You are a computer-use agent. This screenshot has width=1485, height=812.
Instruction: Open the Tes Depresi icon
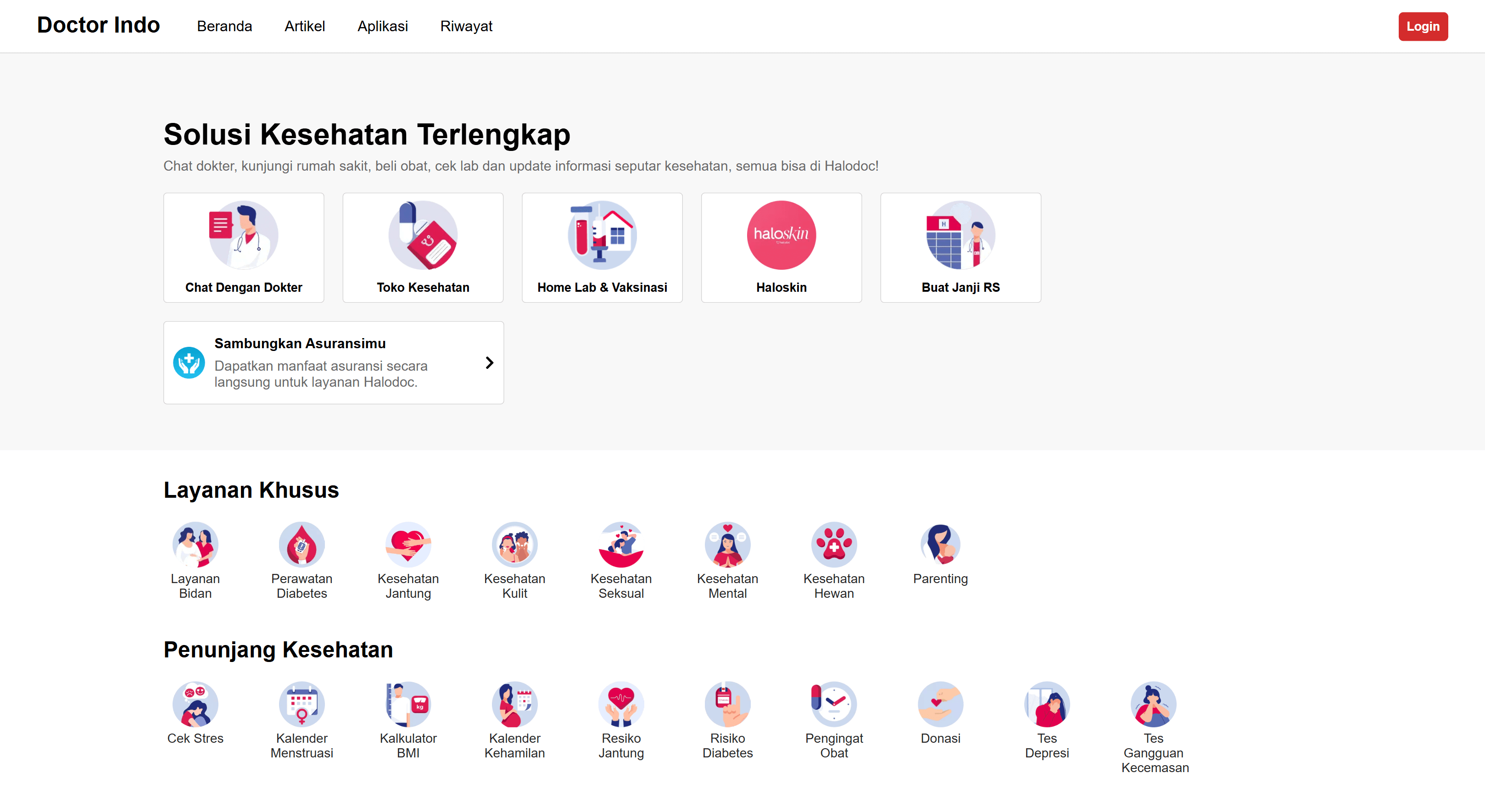coord(1047,704)
